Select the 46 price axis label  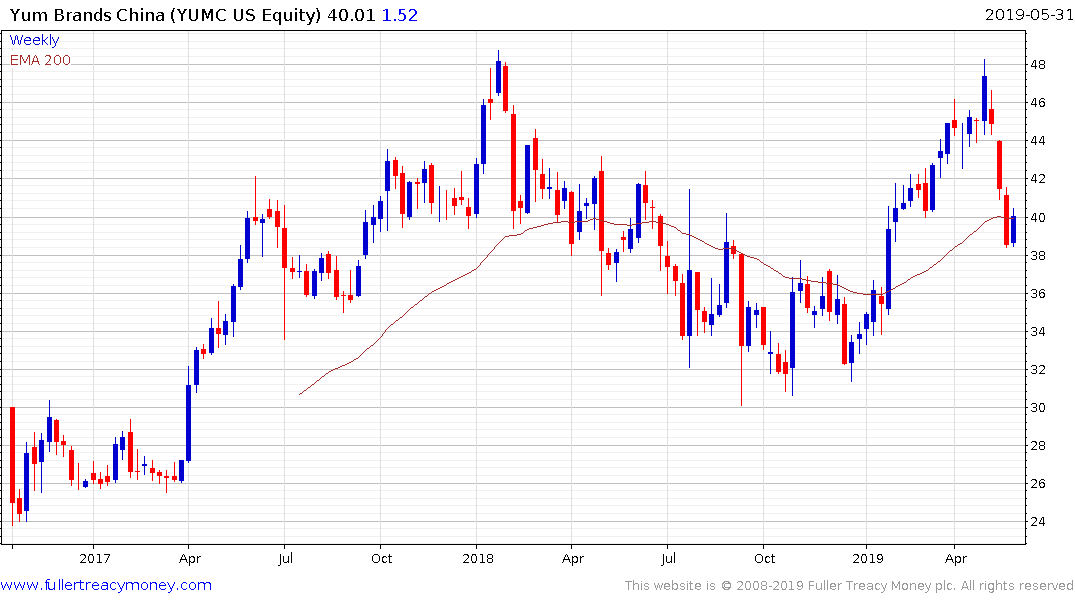1037,103
